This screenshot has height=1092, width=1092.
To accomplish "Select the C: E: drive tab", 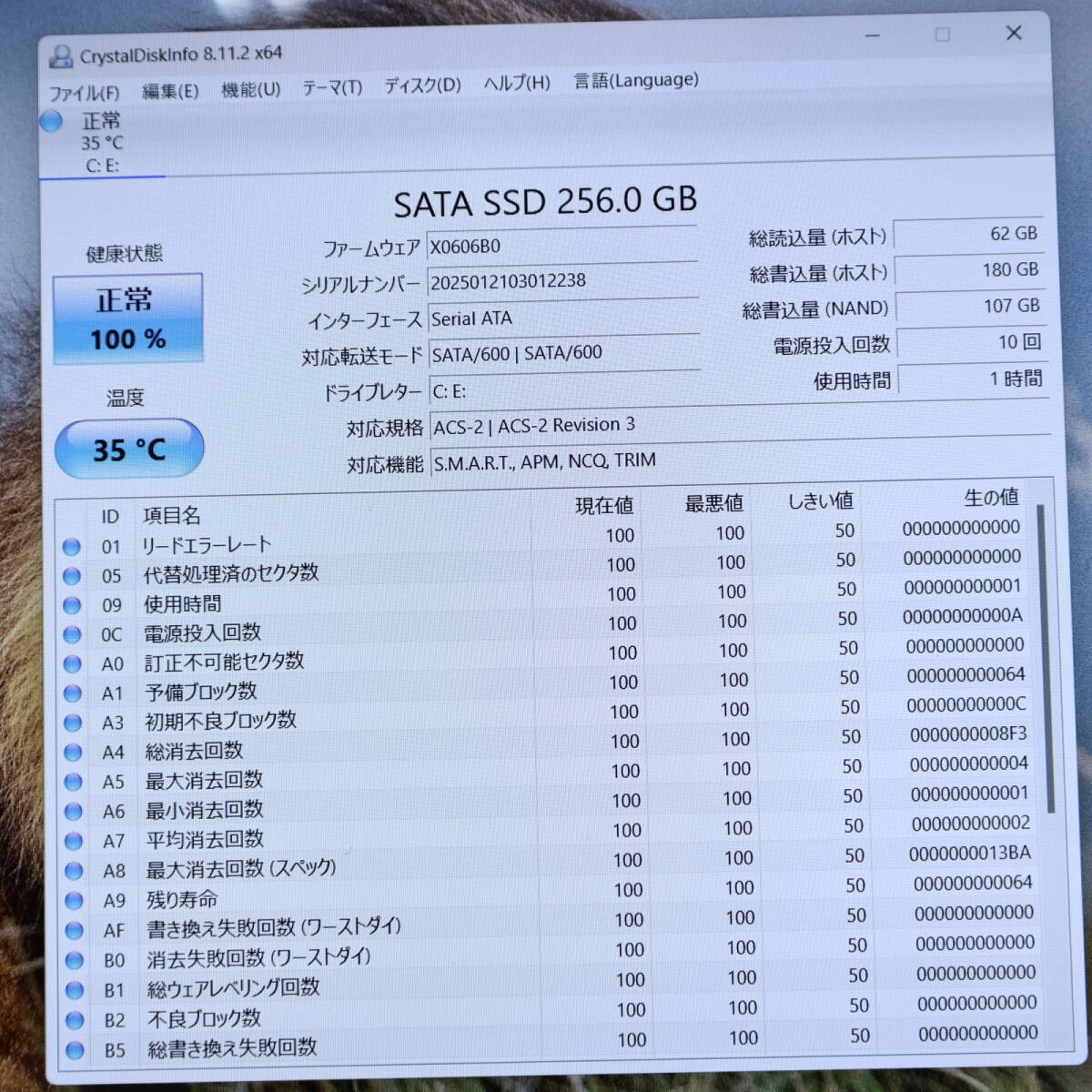I will coord(102,143).
